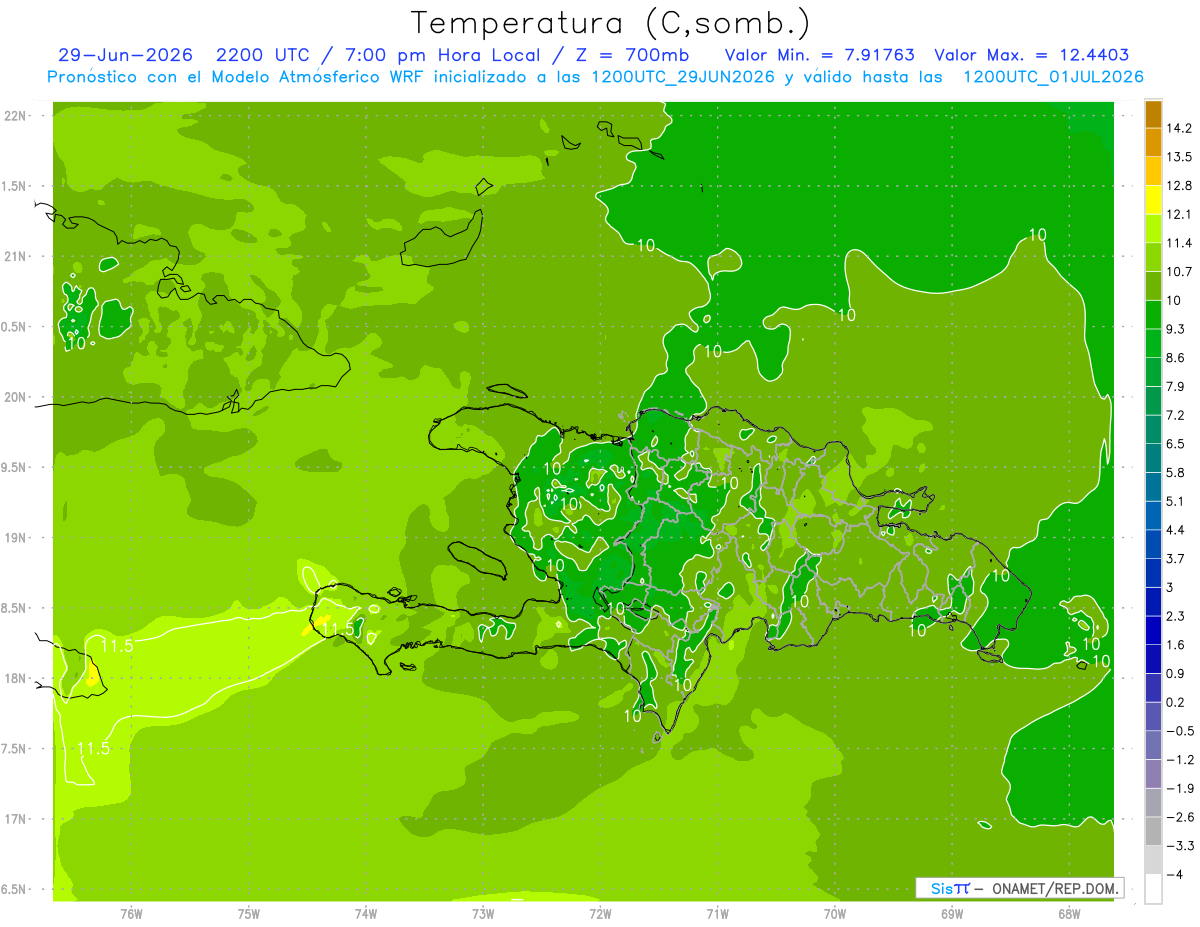Click the '76W' longitude axis label
This screenshot has width=1200, height=927.
click(131, 914)
